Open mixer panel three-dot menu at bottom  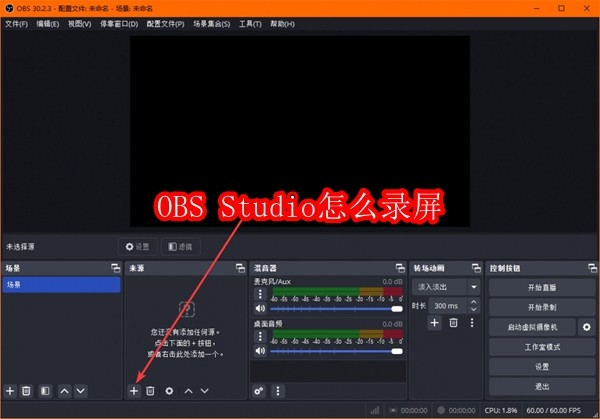click(278, 391)
